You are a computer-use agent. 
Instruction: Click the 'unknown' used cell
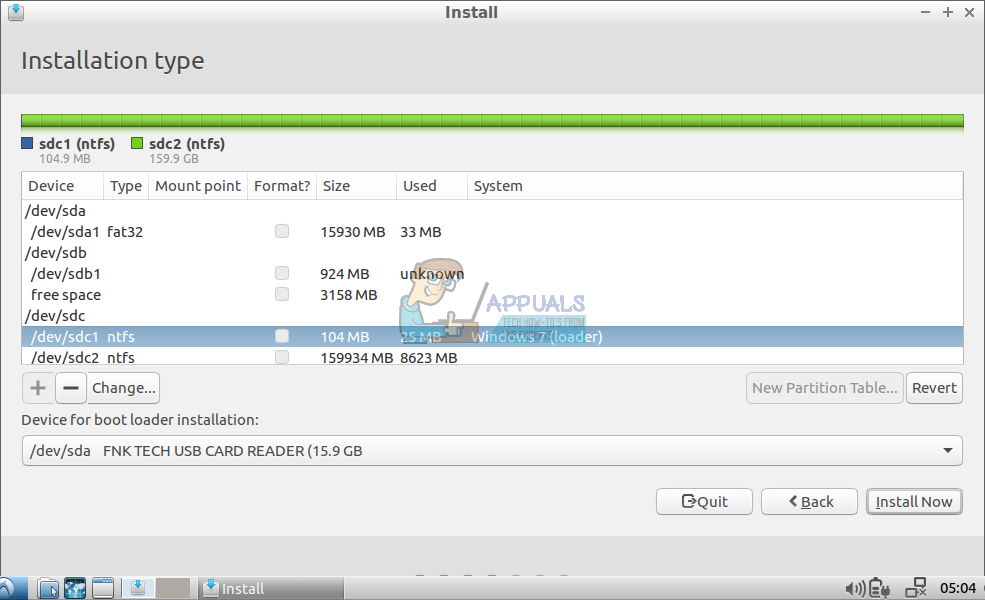[432, 274]
